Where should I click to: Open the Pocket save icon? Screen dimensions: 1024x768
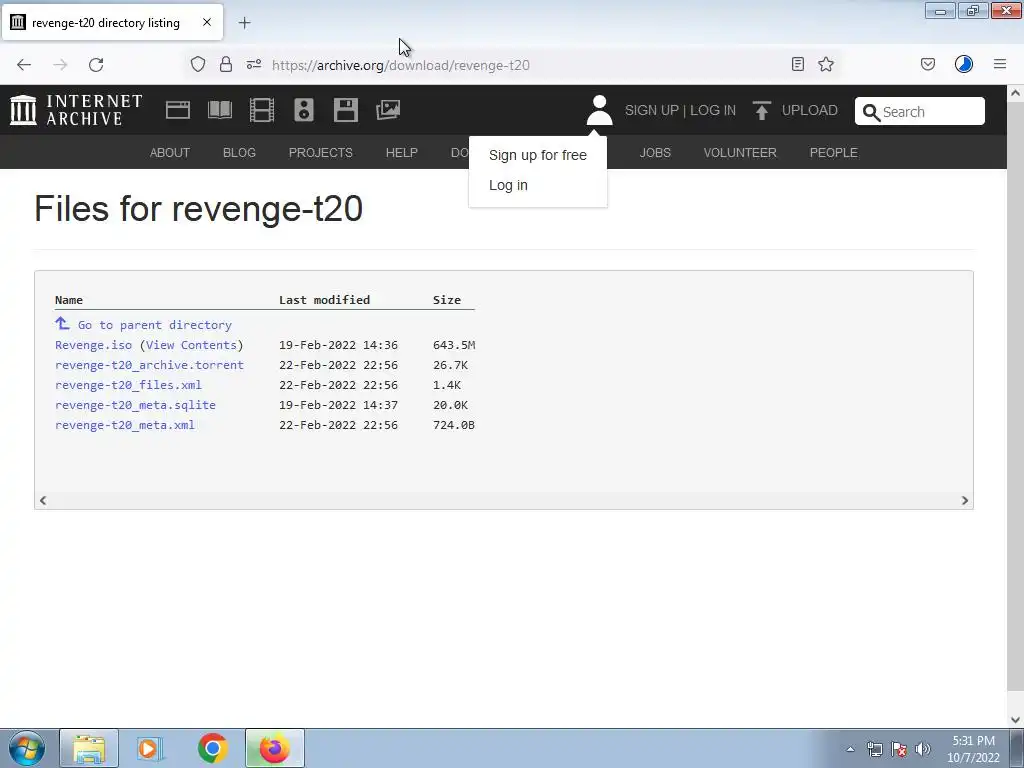click(928, 64)
